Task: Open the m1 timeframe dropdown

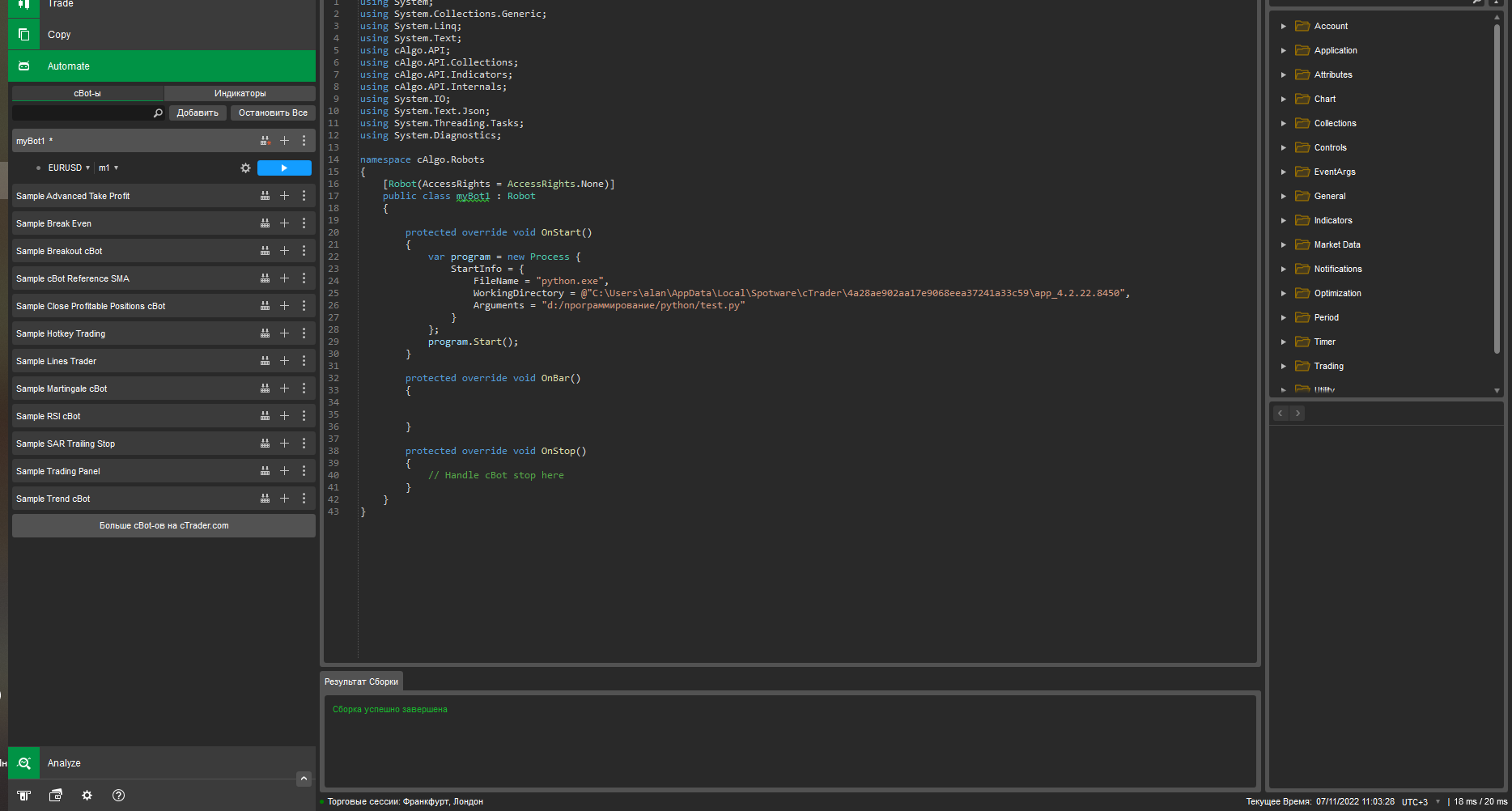Action: pyautogui.click(x=108, y=168)
